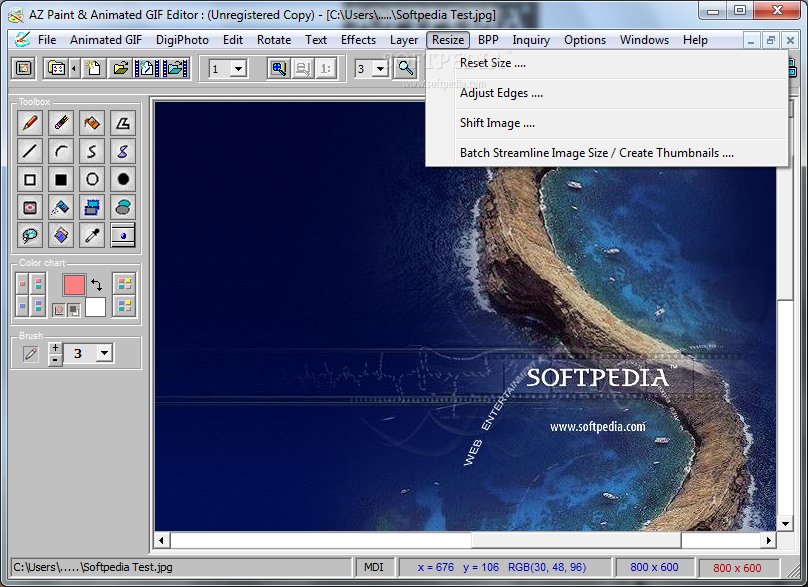Open the Layer menu
The image size is (808, 587).
403,40
